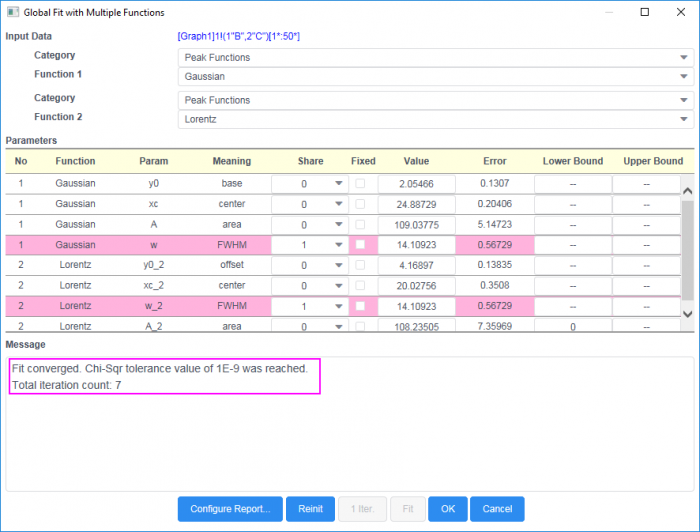The height and width of the screenshot is (532, 700).
Task: Open Function 2 Lorentz dropdown
Action: pyautogui.click(x=435, y=119)
